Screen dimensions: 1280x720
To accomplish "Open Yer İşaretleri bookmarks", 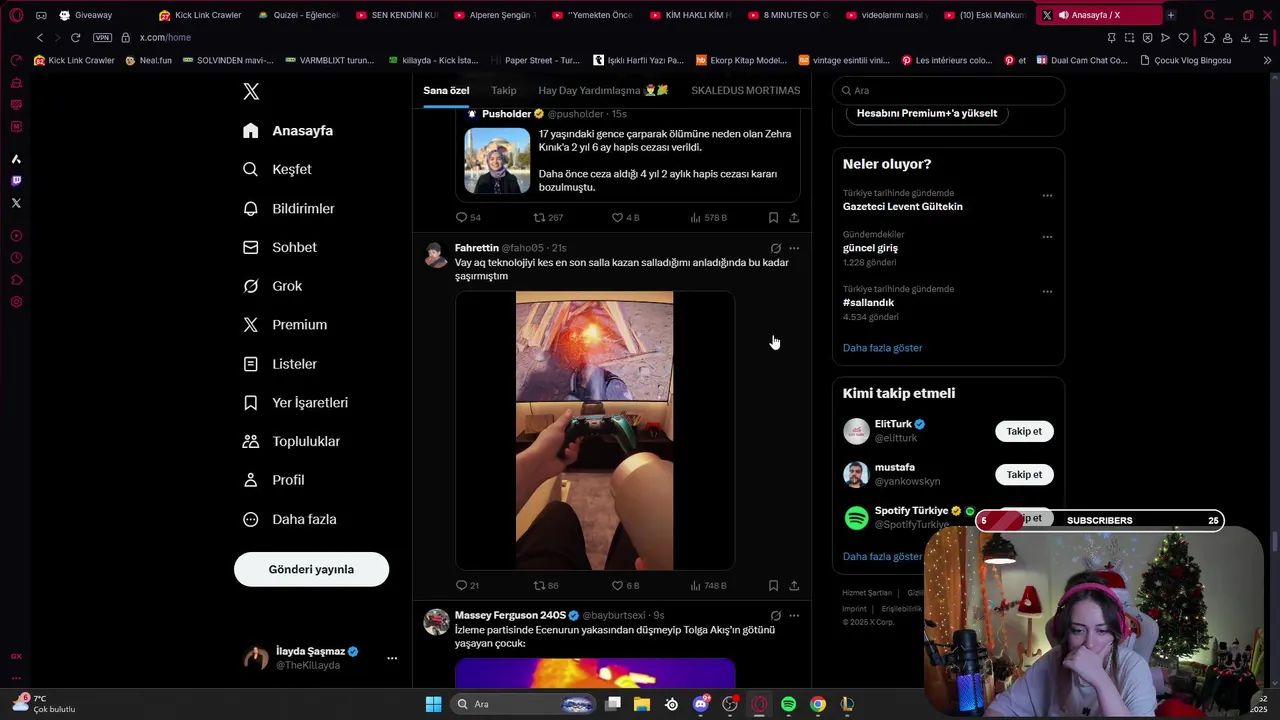I will (x=296, y=402).
